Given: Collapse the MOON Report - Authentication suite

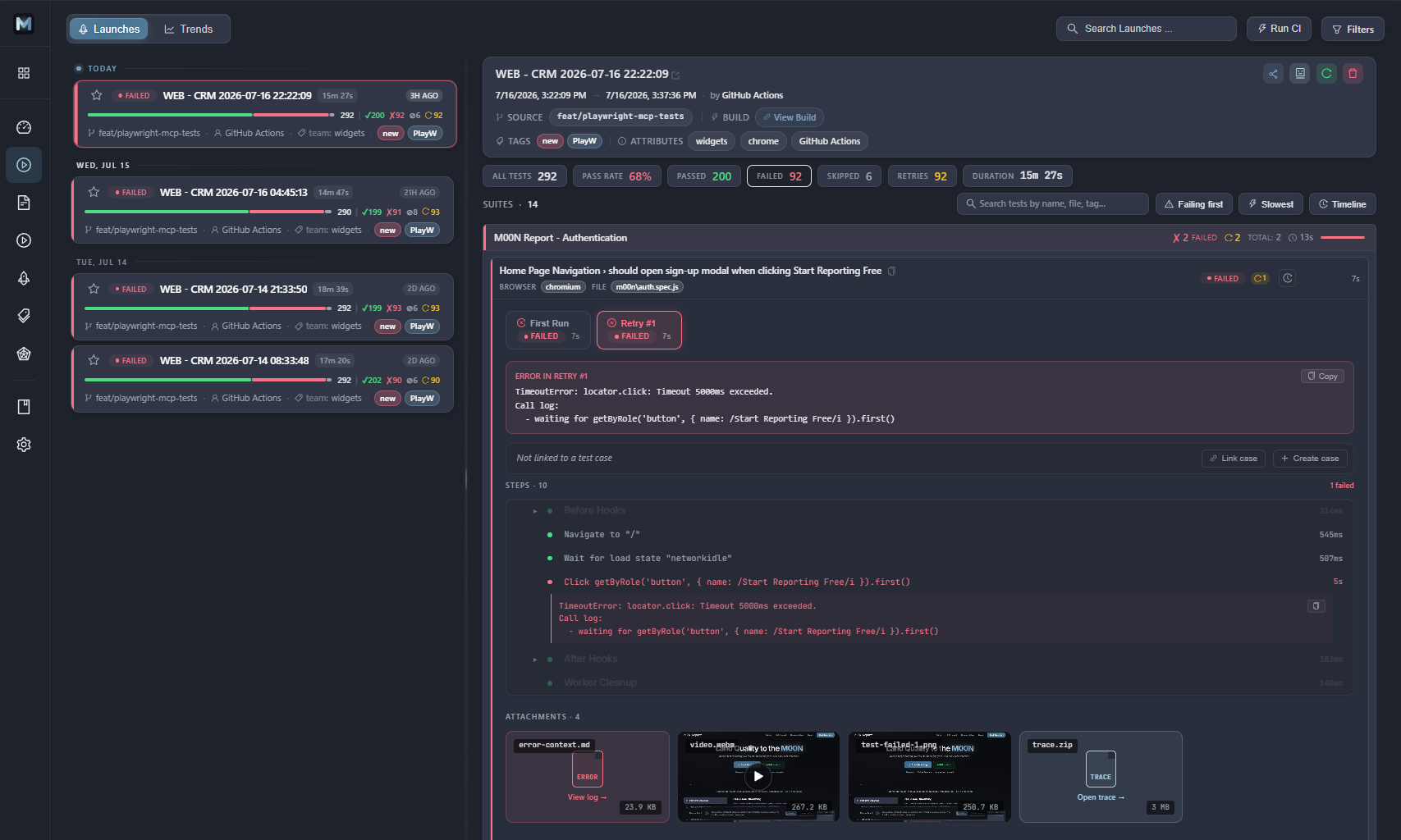Looking at the screenshot, I should (929, 238).
